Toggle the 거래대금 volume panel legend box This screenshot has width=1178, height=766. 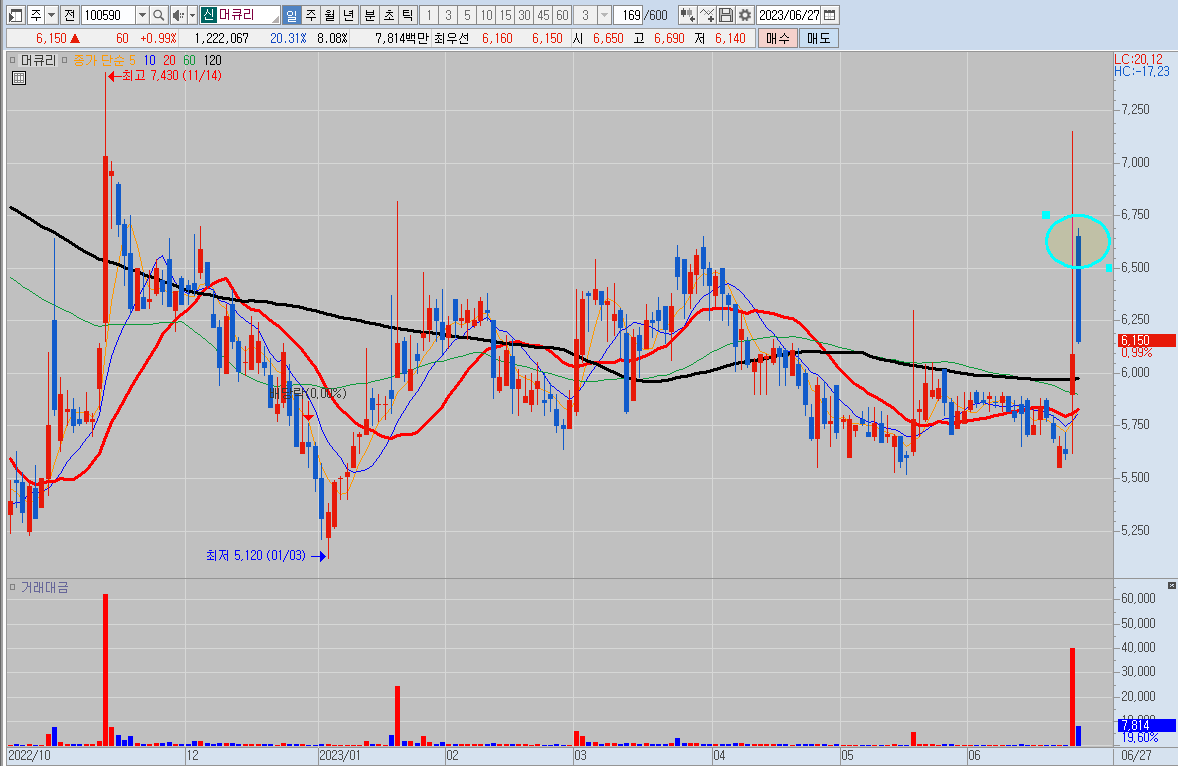coord(13,587)
